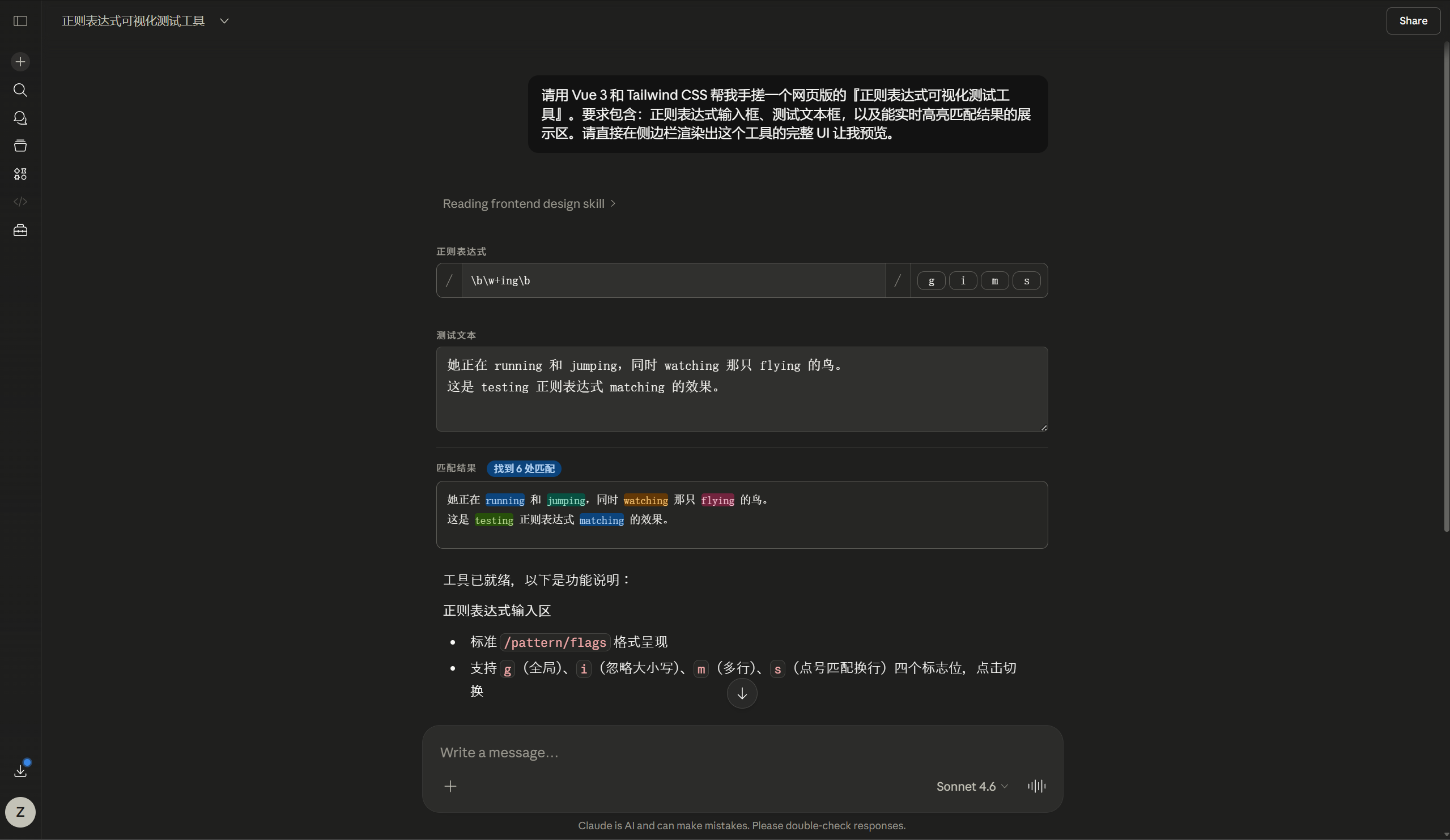Jump to bottom with down arrow button
Image resolution: width=1450 pixels, height=840 pixels.
click(742, 693)
